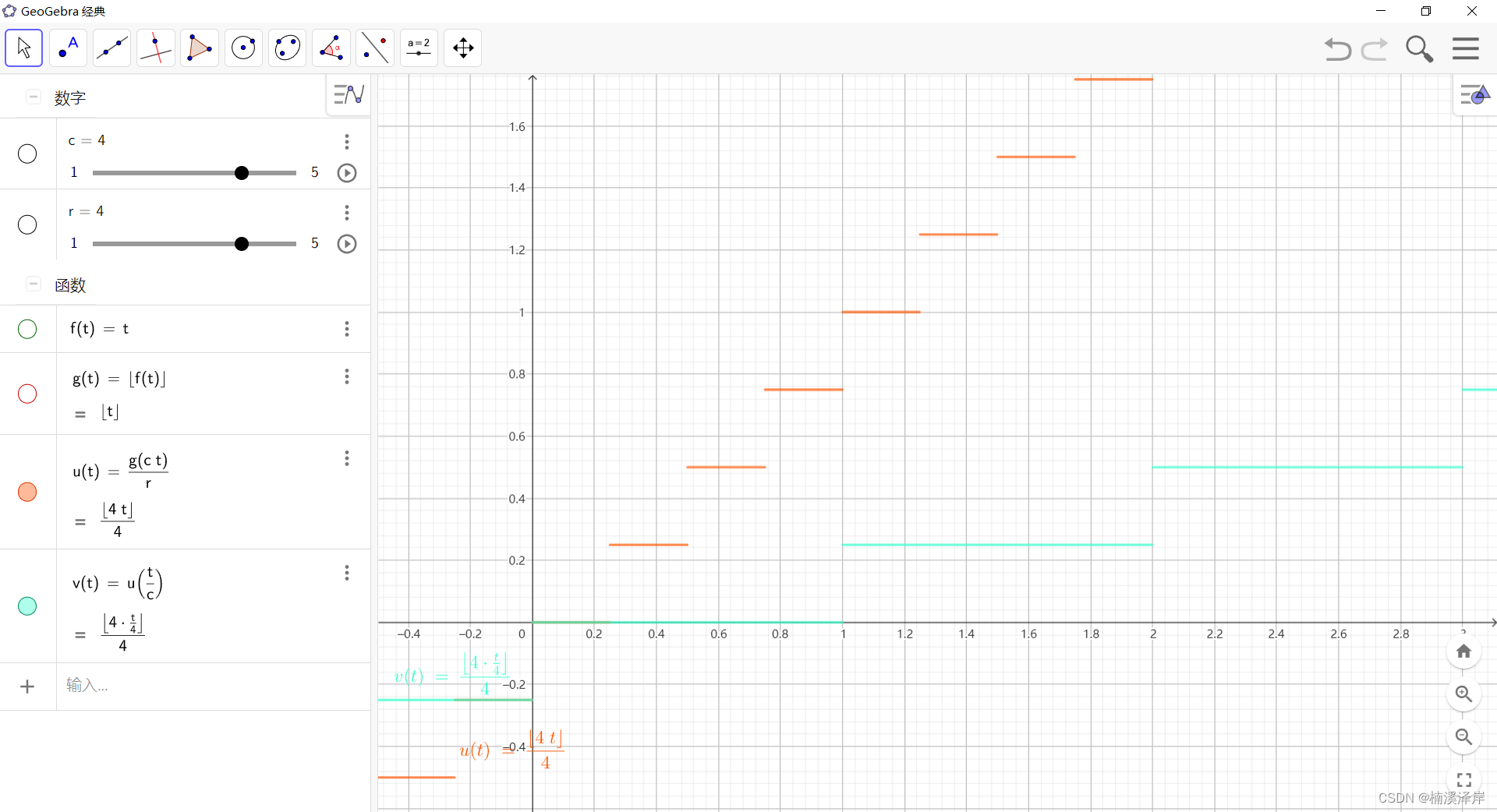Reset graph to home view
The width and height of the screenshot is (1497, 812).
point(1464,651)
